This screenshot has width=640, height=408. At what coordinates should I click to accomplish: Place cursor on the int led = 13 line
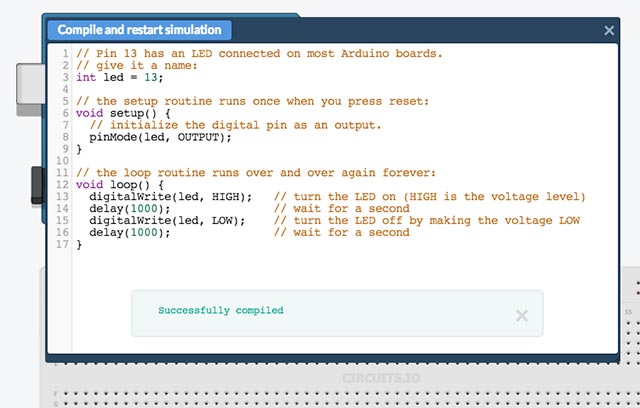point(118,77)
